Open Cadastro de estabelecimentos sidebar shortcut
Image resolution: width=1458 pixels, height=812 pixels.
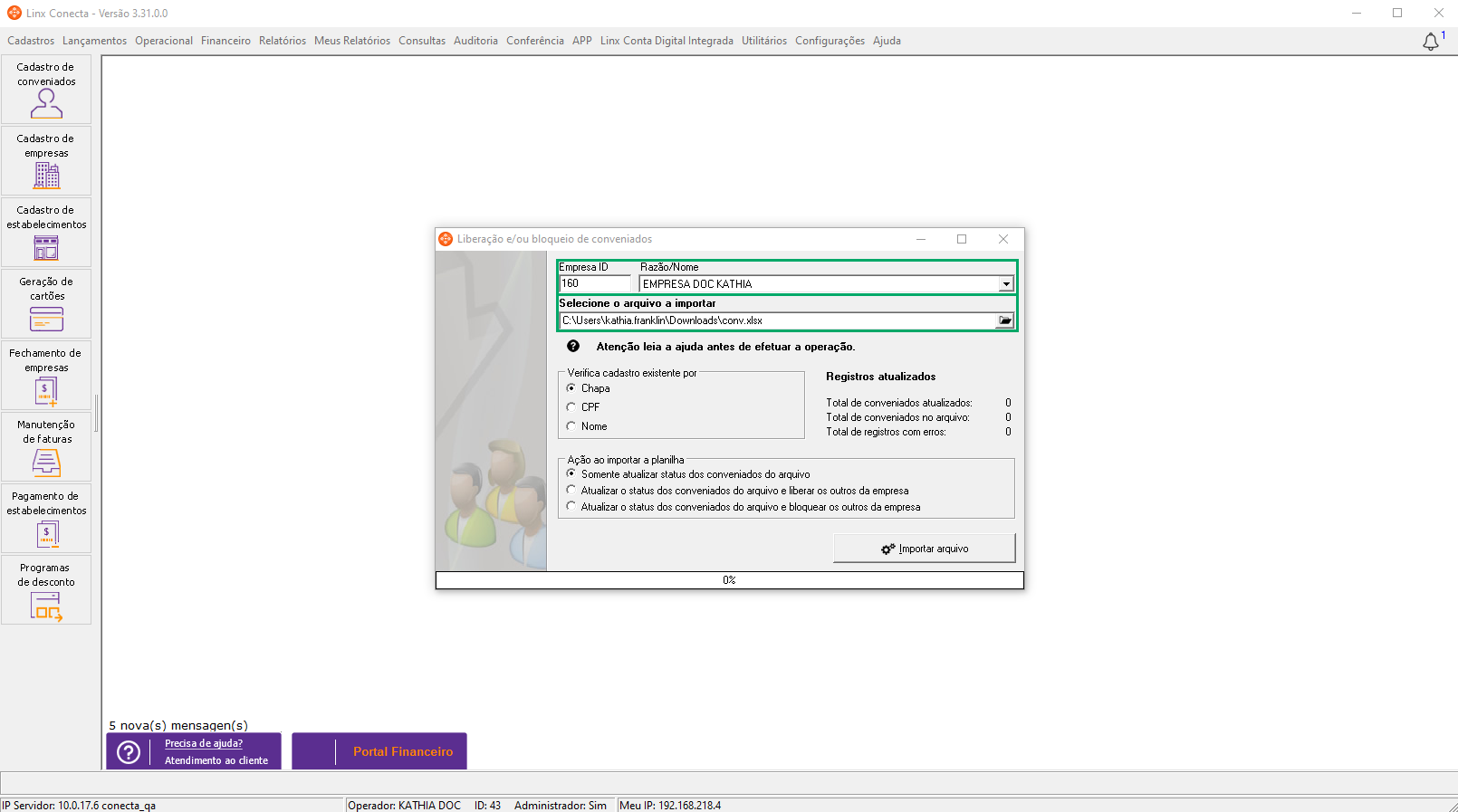click(46, 233)
